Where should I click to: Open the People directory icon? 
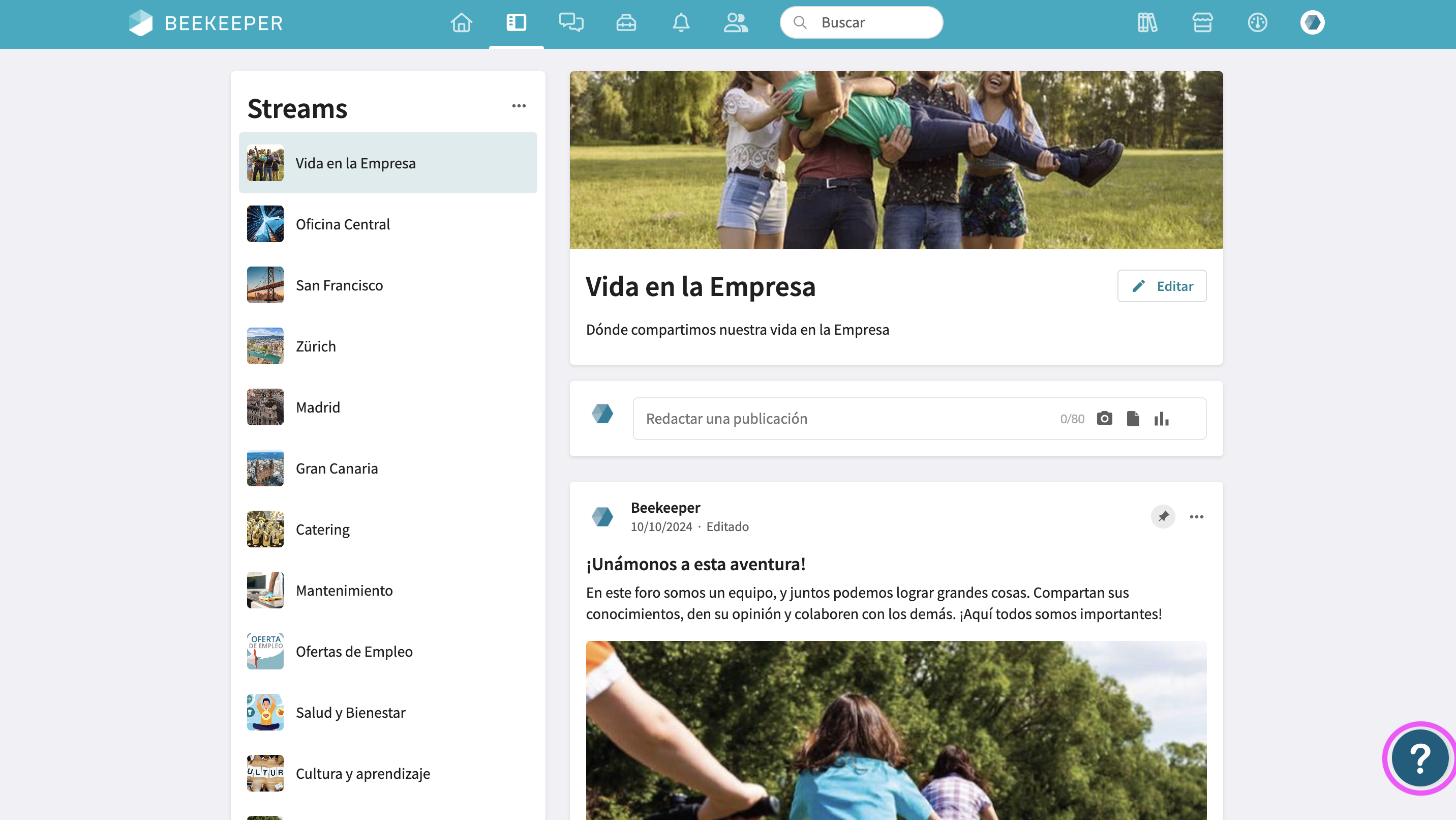(735, 22)
